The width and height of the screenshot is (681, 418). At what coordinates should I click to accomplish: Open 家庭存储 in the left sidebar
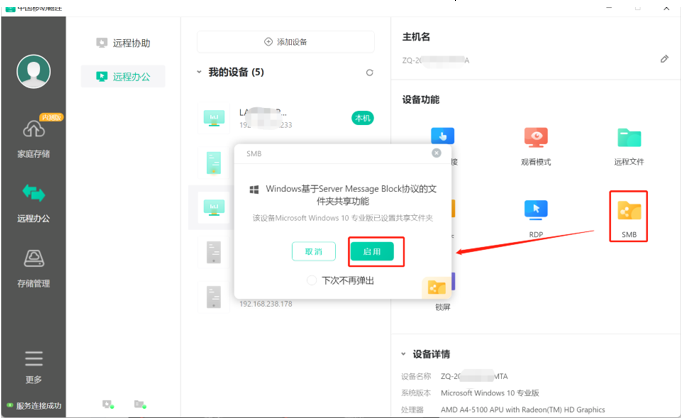click(33, 137)
